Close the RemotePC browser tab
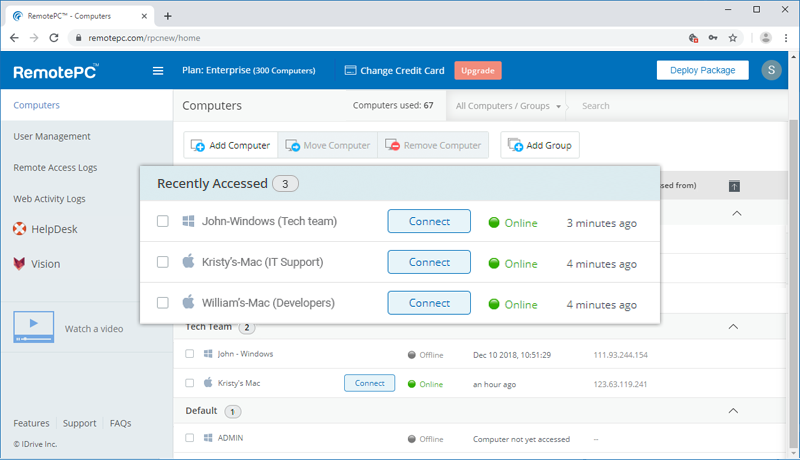The height and width of the screenshot is (460, 800). pyautogui.click(x=144, y=16)
